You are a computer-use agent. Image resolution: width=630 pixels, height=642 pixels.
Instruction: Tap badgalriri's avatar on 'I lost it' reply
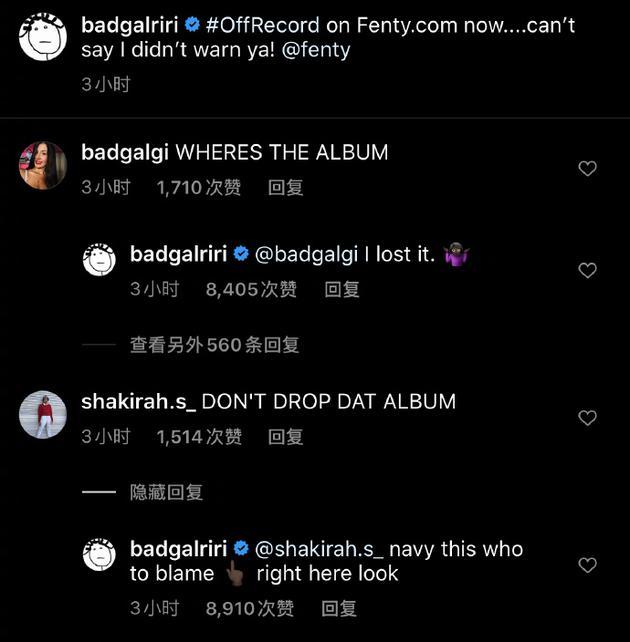(x=99, y=261)
